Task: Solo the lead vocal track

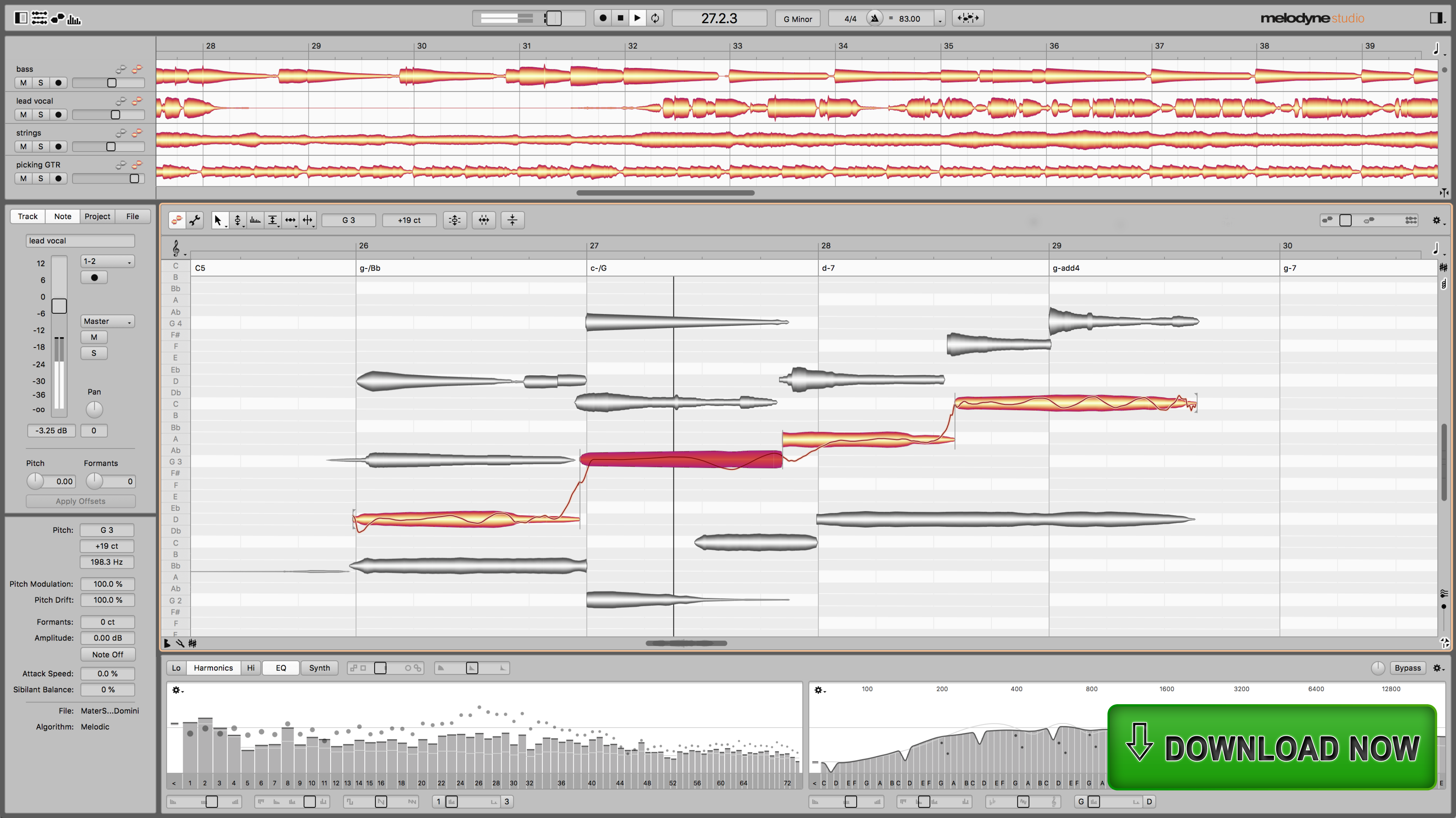Action: (x=41, y=114)
